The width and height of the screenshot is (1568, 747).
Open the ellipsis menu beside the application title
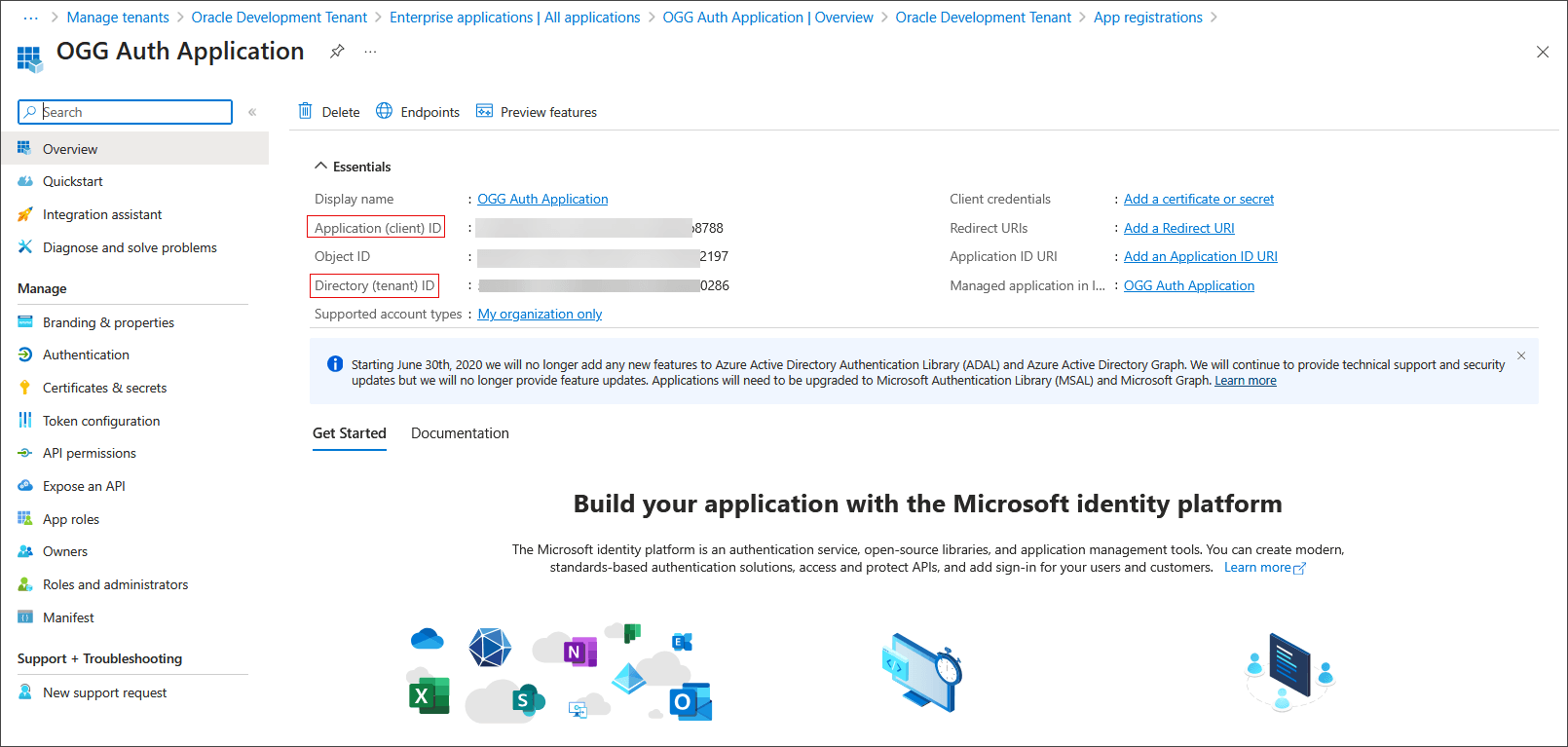[370, 52]
